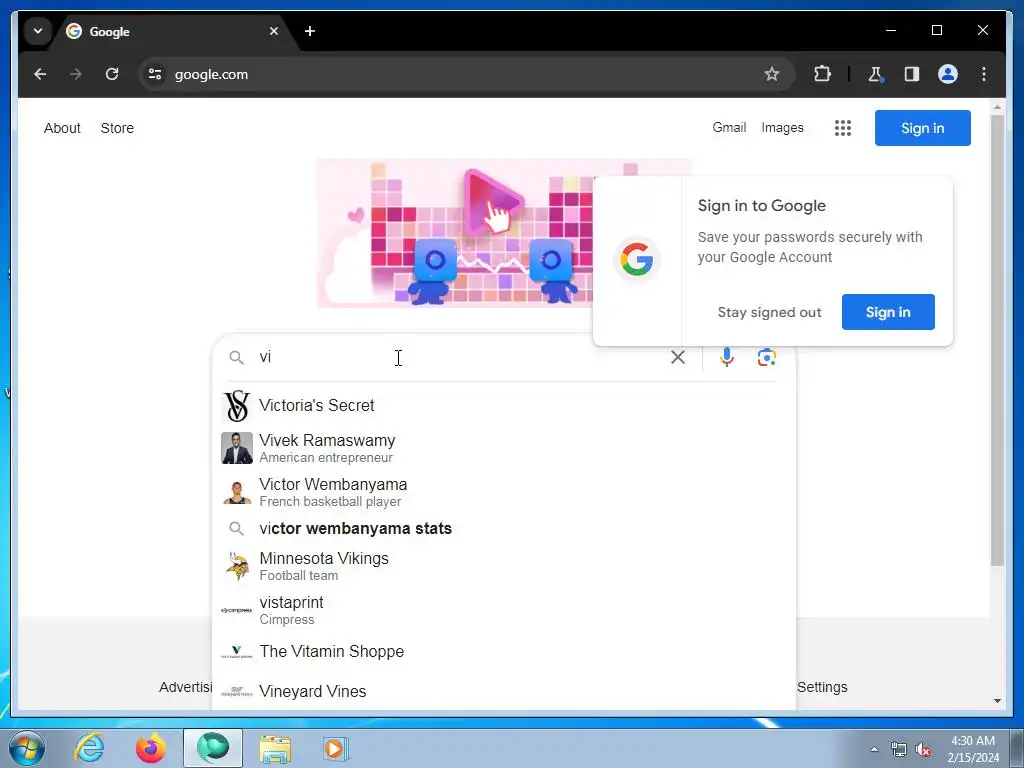The width and height of the screenshot is (1024, 768).
Task: Click the page vertical scrollbar thumb
Action: (997, 340)
